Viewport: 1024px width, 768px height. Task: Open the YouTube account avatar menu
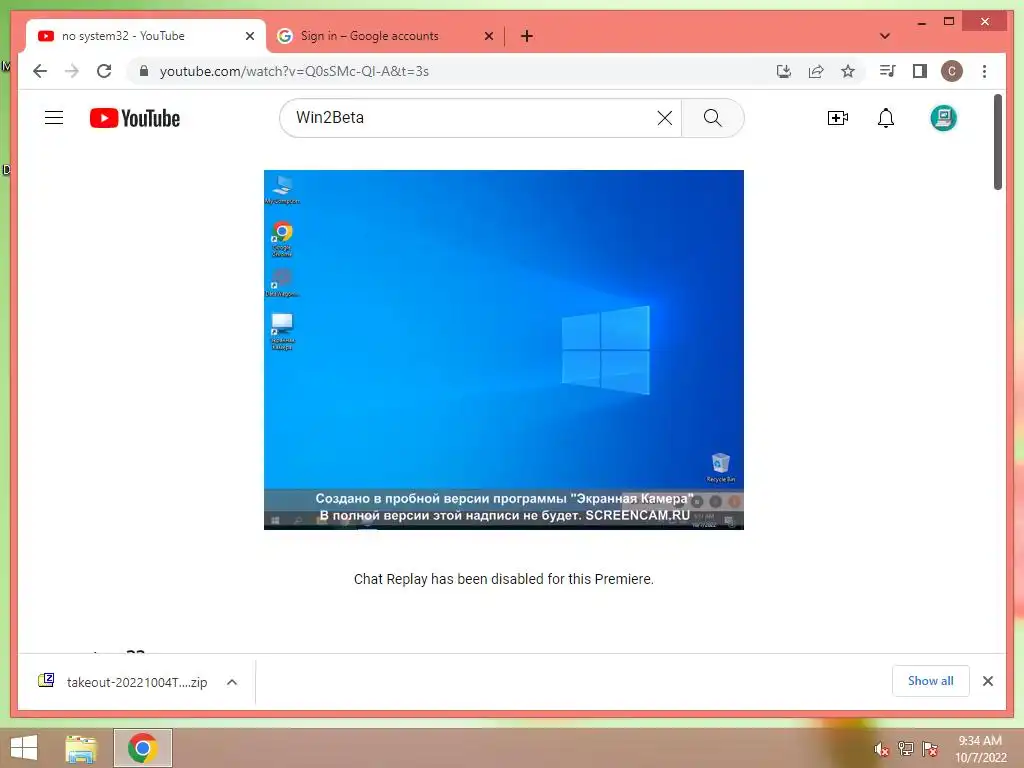(x=943, y=118)
